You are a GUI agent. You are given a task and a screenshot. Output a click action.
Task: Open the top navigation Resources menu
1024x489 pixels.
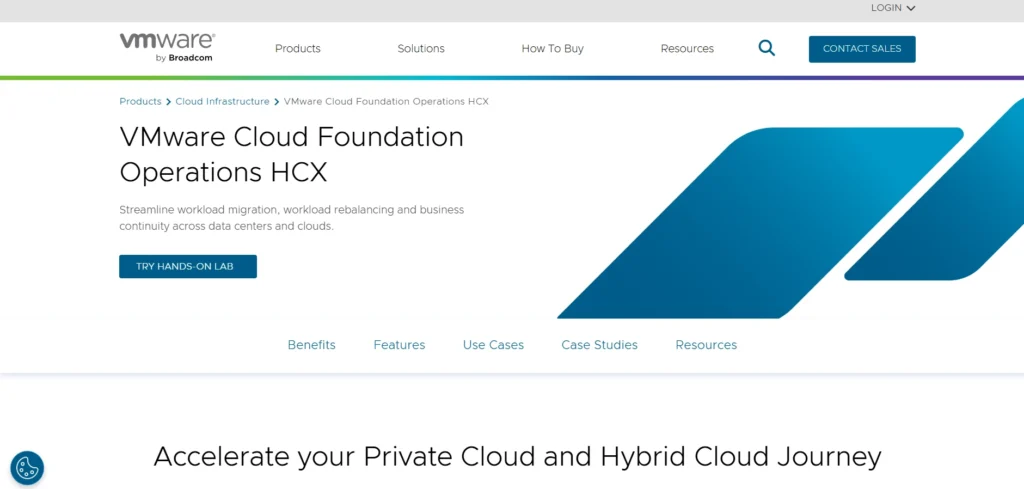[x=687, y=48]
